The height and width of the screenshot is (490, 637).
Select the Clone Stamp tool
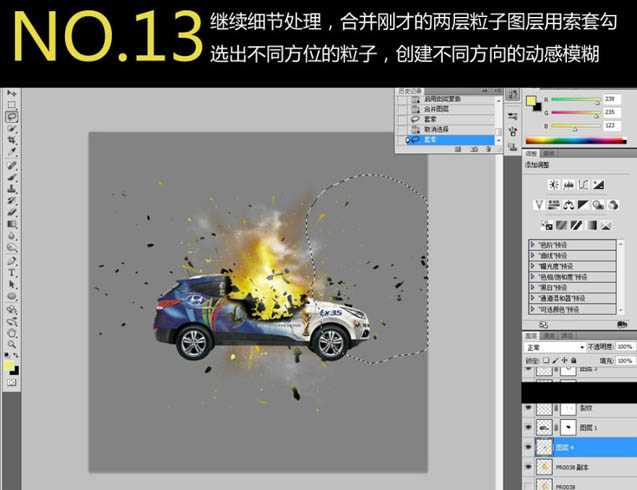pyautogui.click(x=11, y=189)
